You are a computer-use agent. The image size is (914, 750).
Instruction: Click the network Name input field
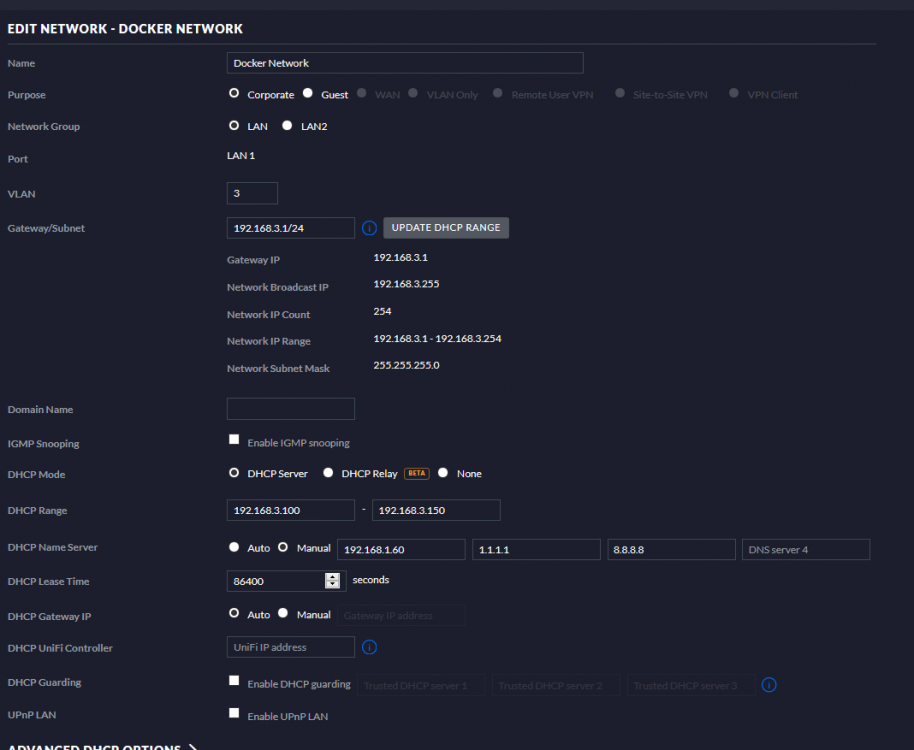click(x=405, y=63)
